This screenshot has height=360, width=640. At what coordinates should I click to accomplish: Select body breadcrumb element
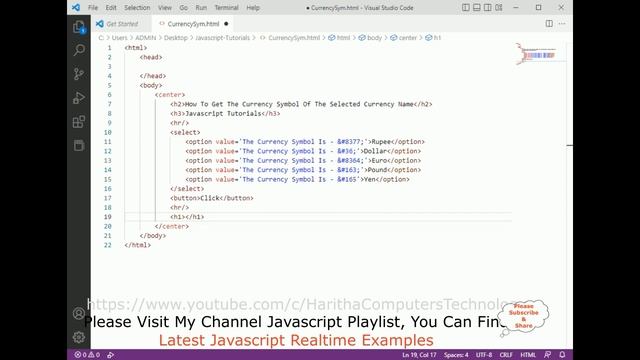[x=370, y=38]
